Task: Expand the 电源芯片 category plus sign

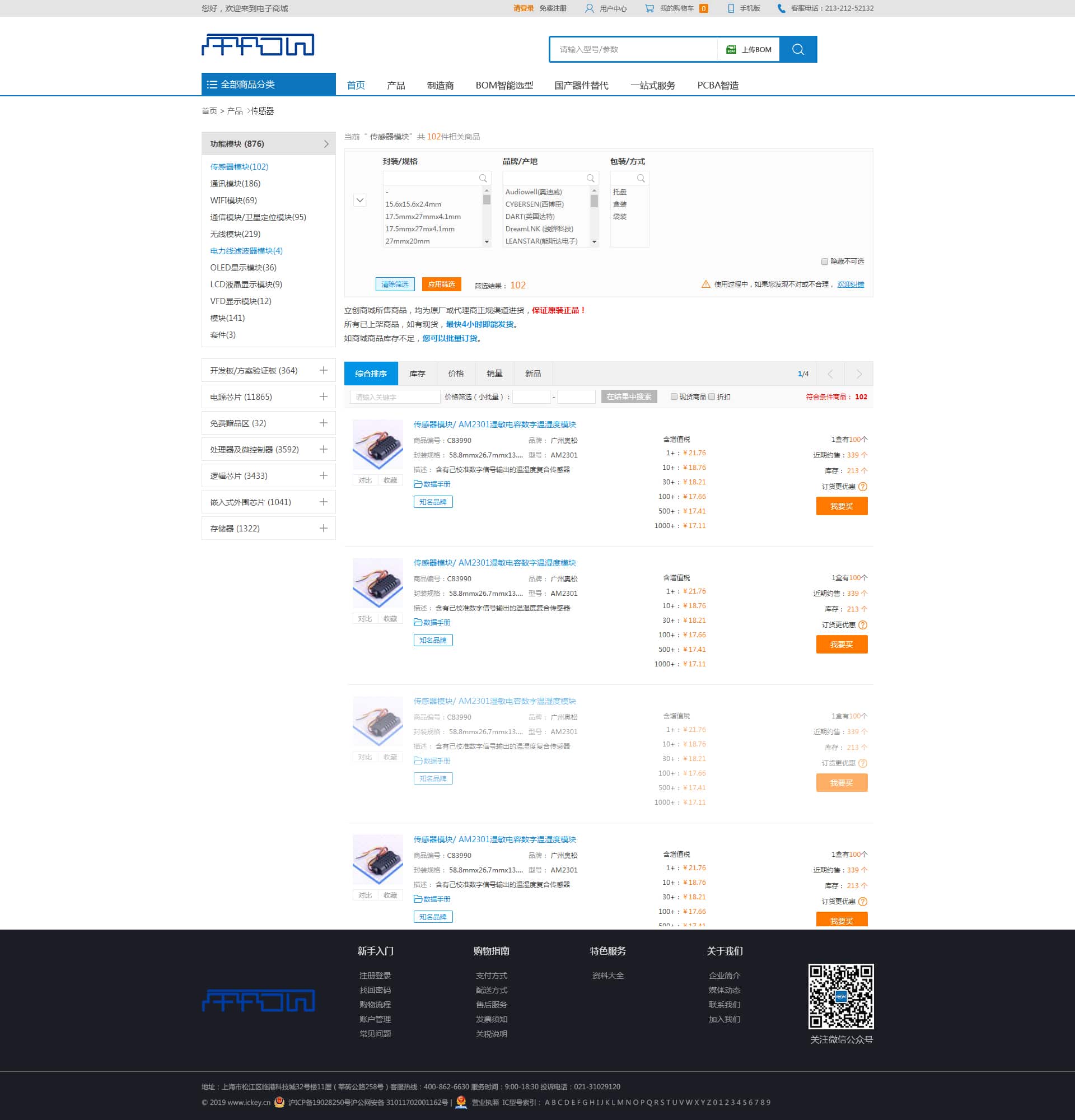Action: click(x=323, y=396)
